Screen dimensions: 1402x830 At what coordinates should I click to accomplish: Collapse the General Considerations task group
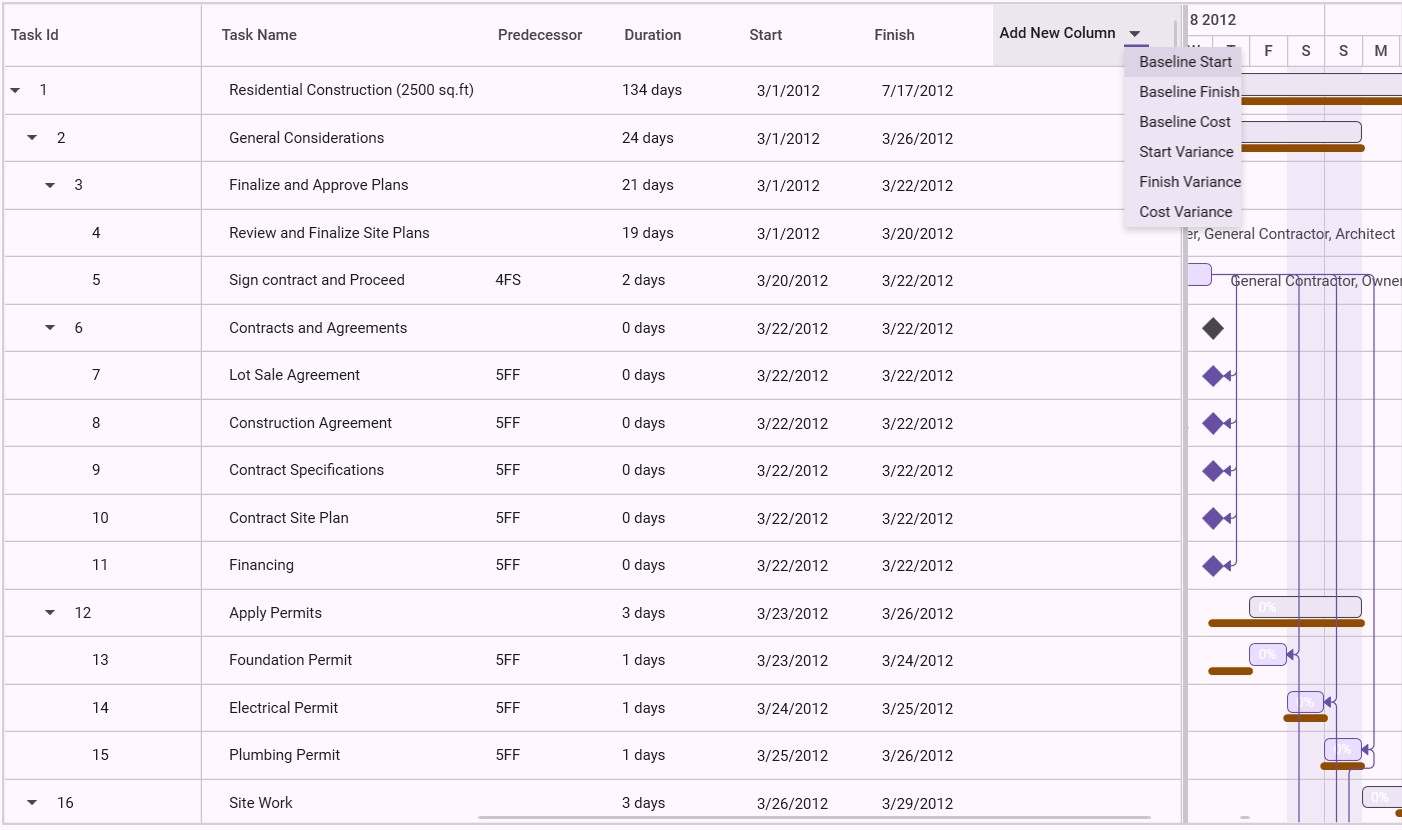(32, 138)
